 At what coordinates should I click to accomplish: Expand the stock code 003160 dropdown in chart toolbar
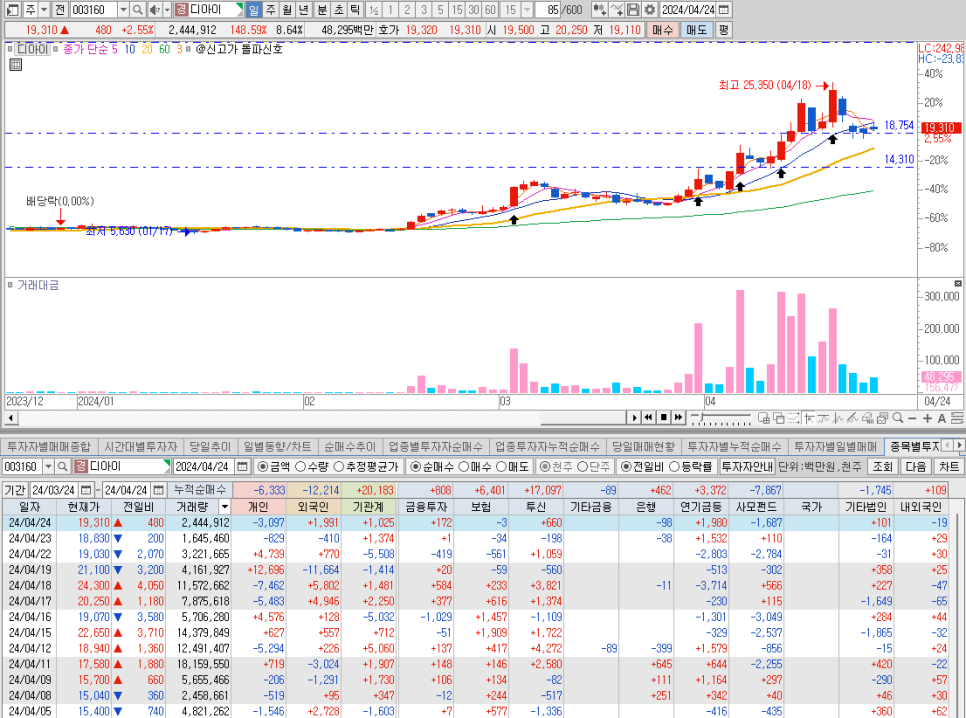123,10
